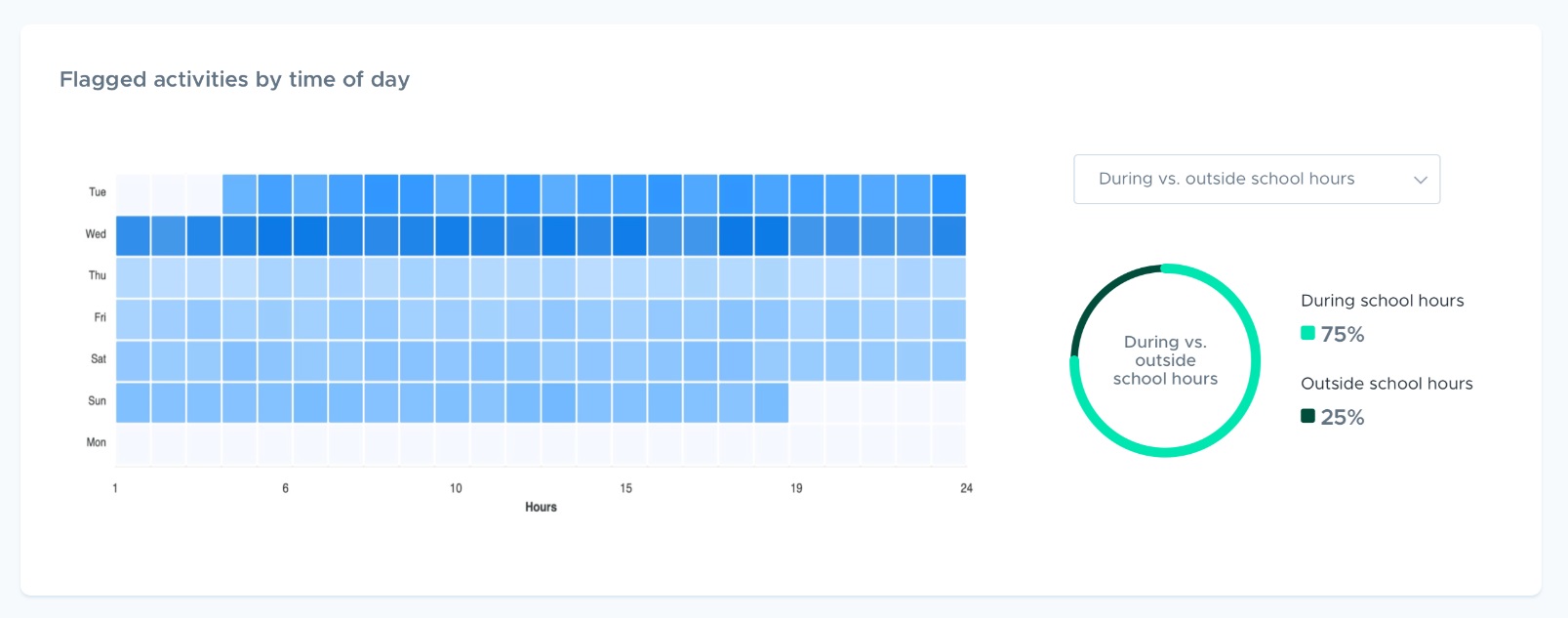Image resolution: width=1568 pixels, height=618 pixels.
Task: Click the Wed heatmap cell at hour 1
Action: coord(133,235)
